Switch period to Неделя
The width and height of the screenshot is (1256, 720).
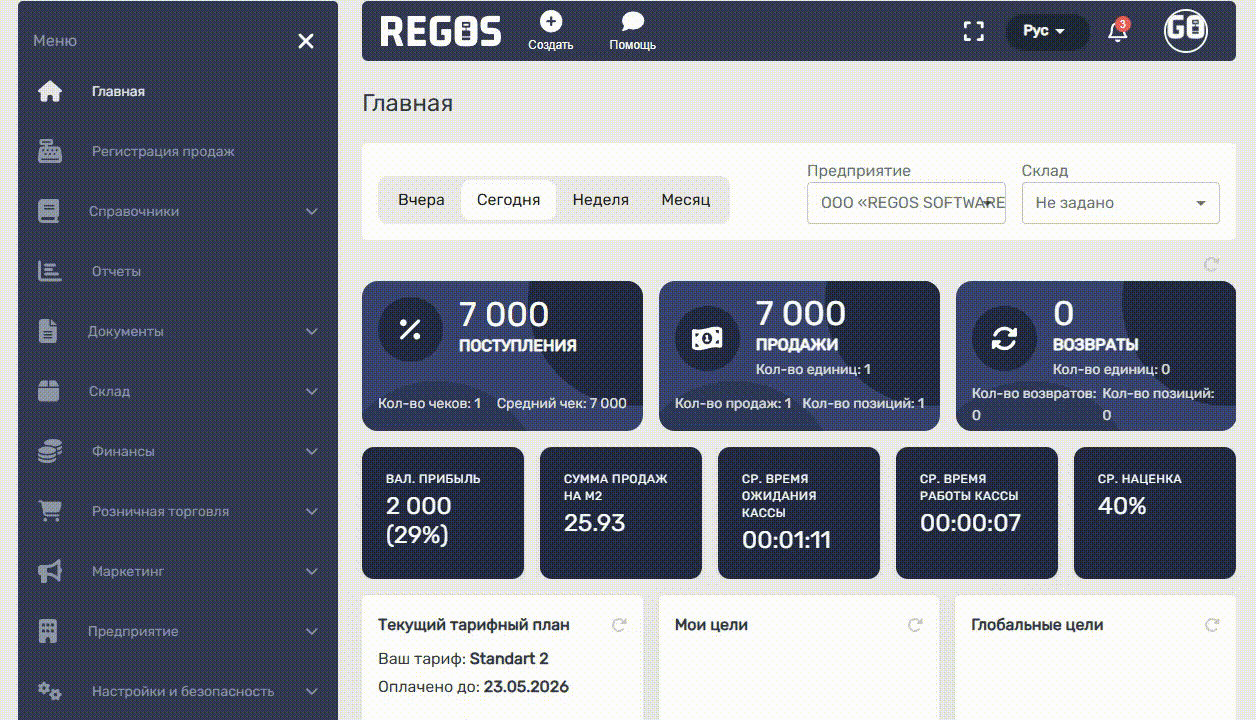click(x=600, y=200)
